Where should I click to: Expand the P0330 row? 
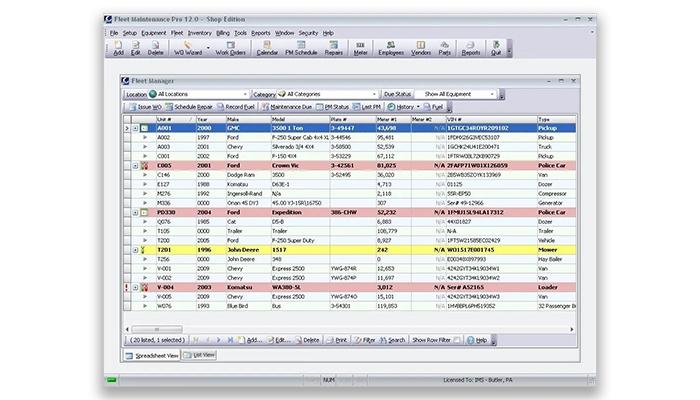tap(135, 212)
